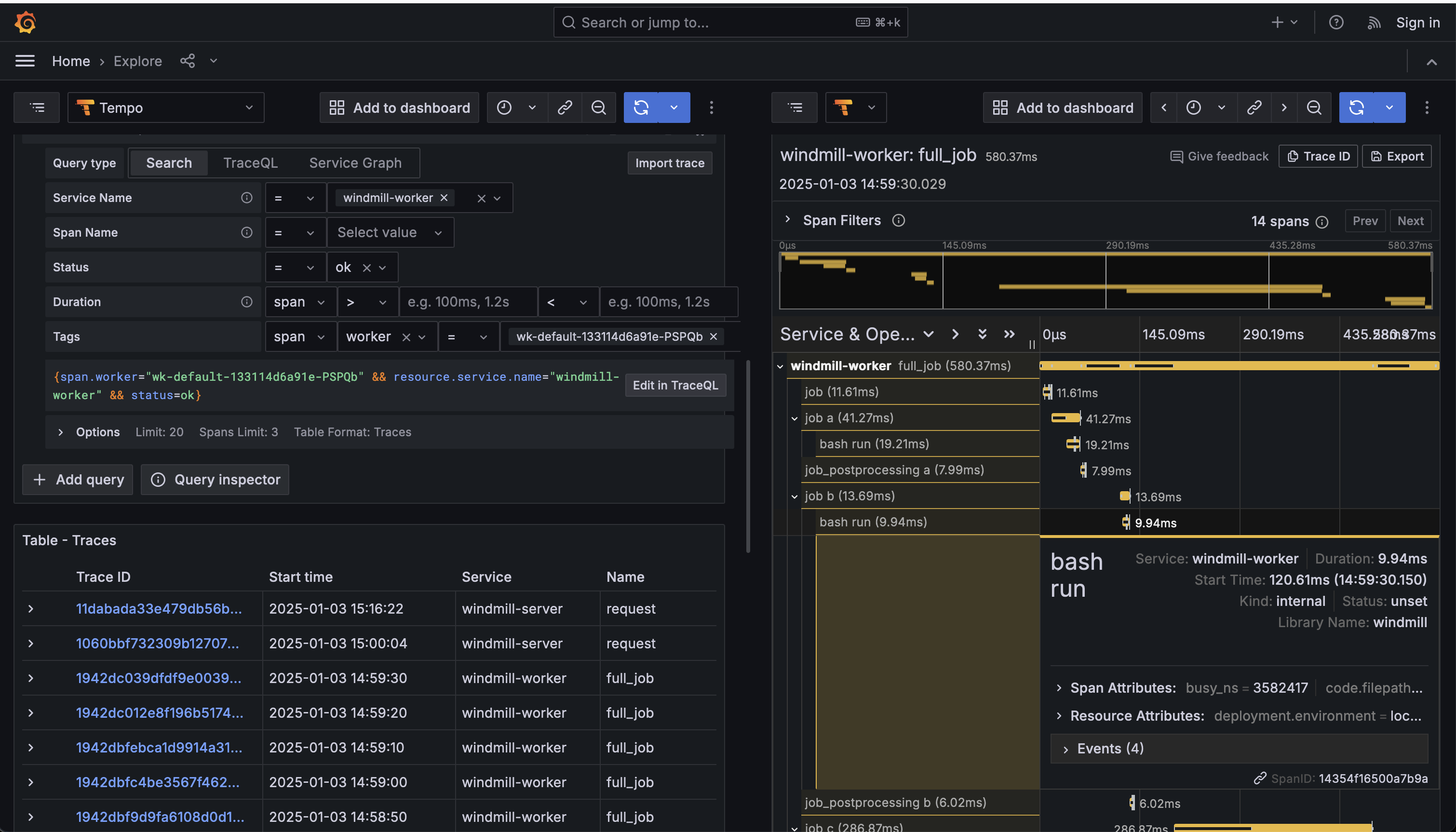This screenshot has height=832, width=1456.
Task: Click the Grafana logo
Action: pyautogui.click(x=26, y=22)
